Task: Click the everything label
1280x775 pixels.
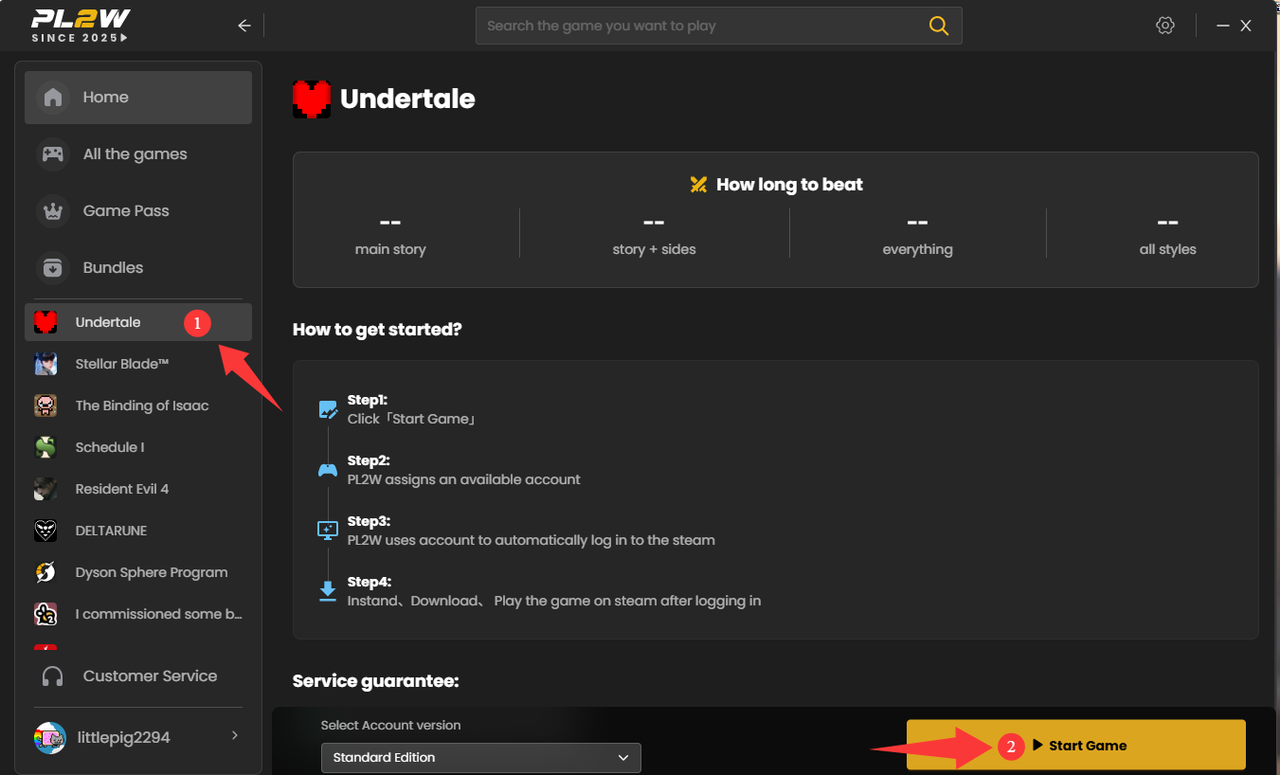Action: point(917,249)
